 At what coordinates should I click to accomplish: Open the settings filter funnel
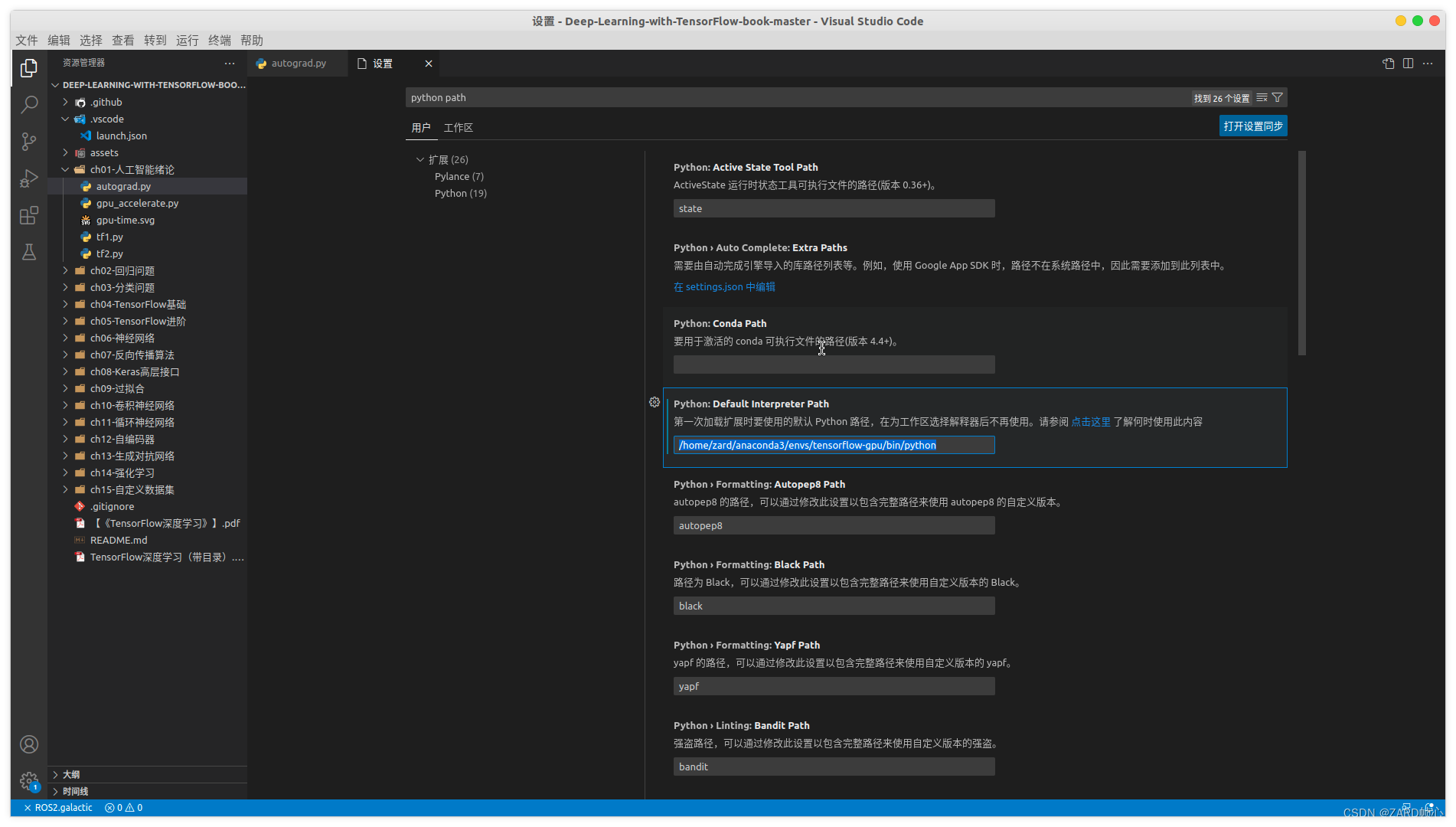1278,97
